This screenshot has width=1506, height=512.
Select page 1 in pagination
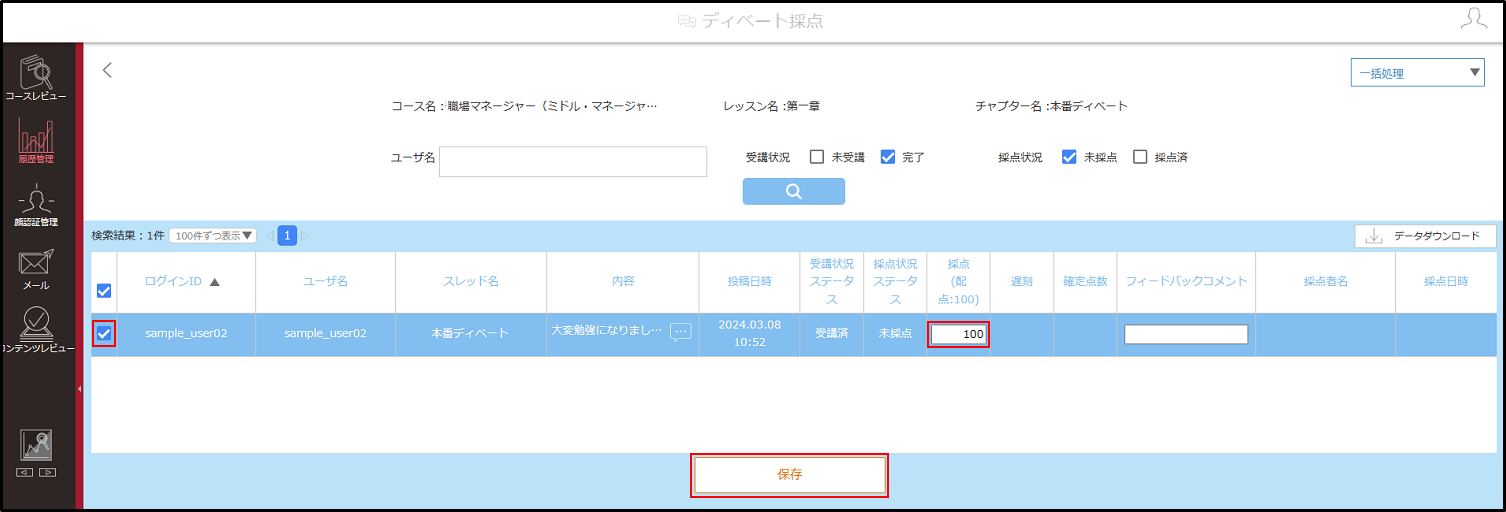pyautogui.click(x=288, y=236)
